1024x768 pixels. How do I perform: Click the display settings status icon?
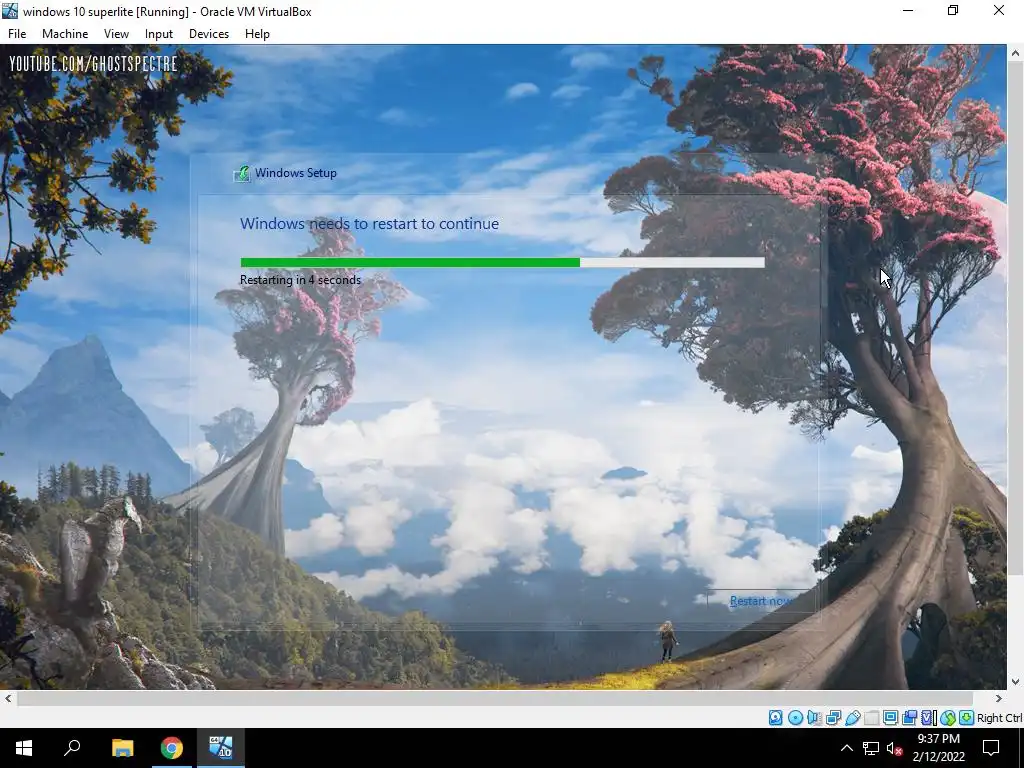tap(890, 718)
